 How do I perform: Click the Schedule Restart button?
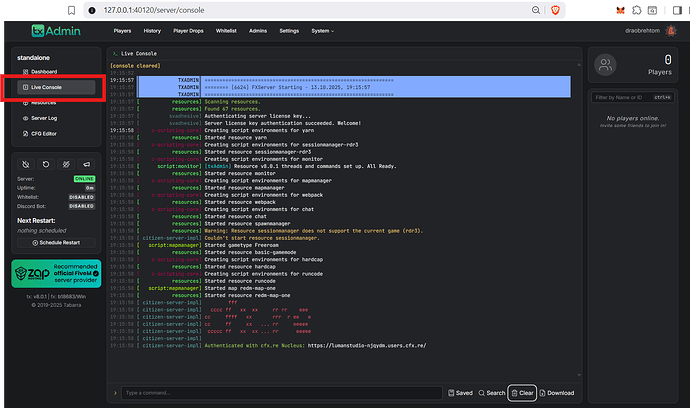[x=57, y=242]
